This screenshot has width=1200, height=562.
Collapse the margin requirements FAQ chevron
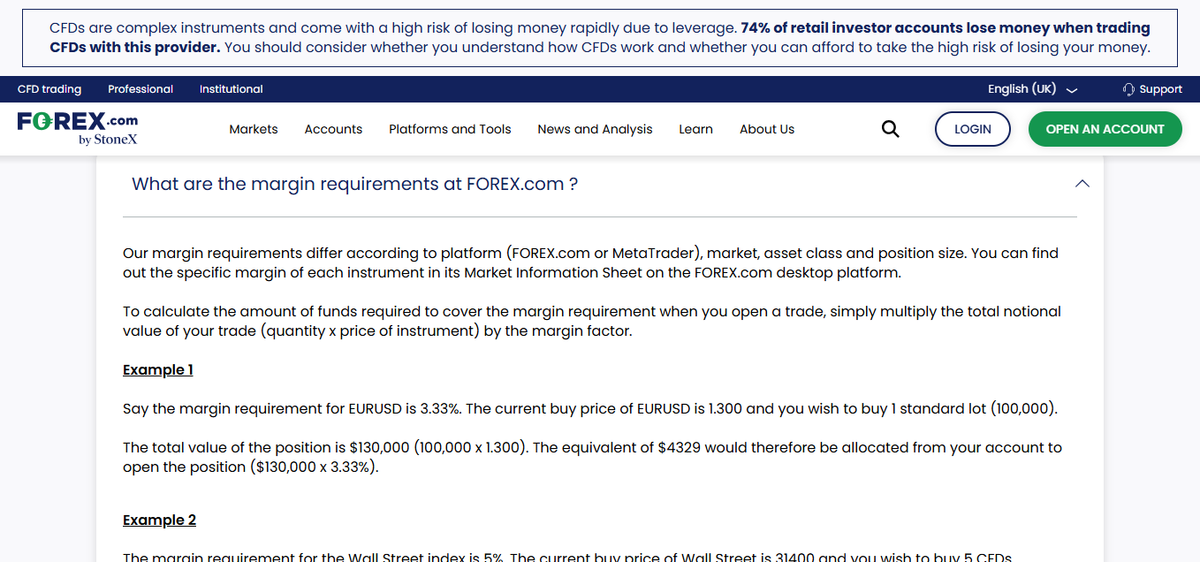[x=1081, y=184]
